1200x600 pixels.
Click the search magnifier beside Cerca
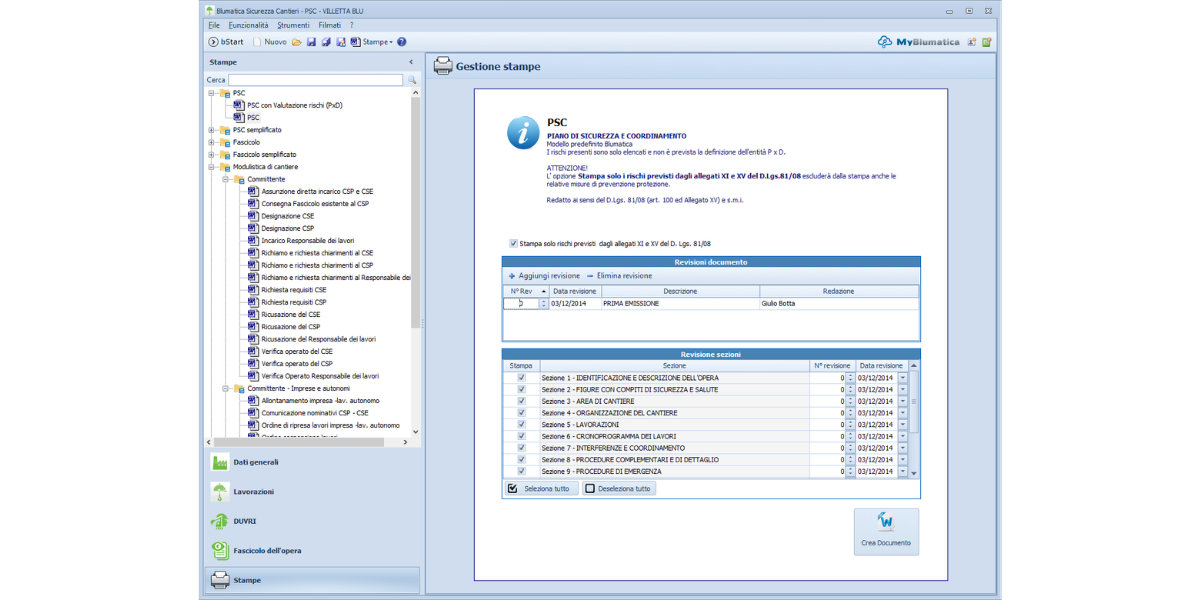pos(411,79)
